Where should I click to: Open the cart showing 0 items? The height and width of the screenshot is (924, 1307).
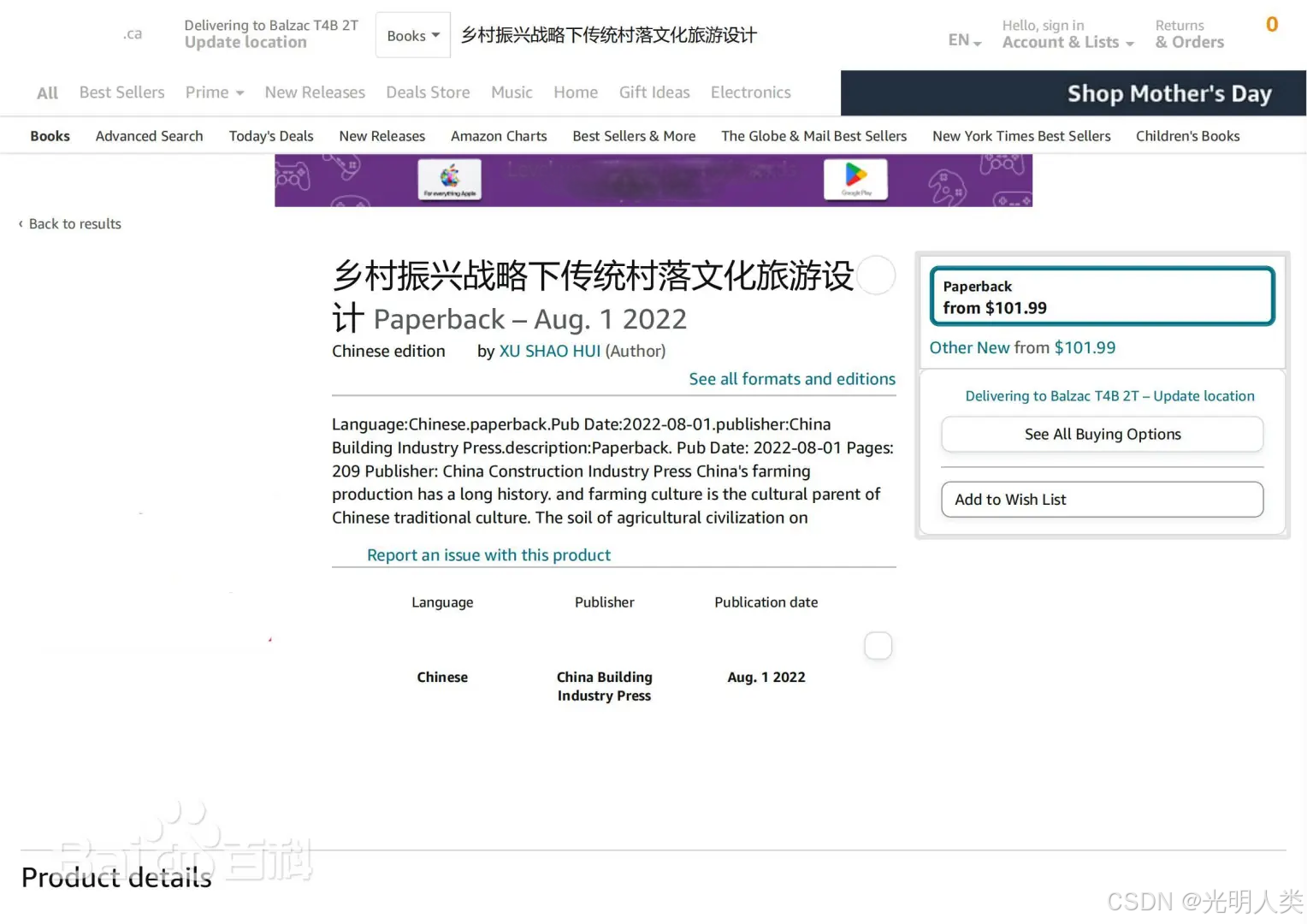click(x=1272, y=26)
